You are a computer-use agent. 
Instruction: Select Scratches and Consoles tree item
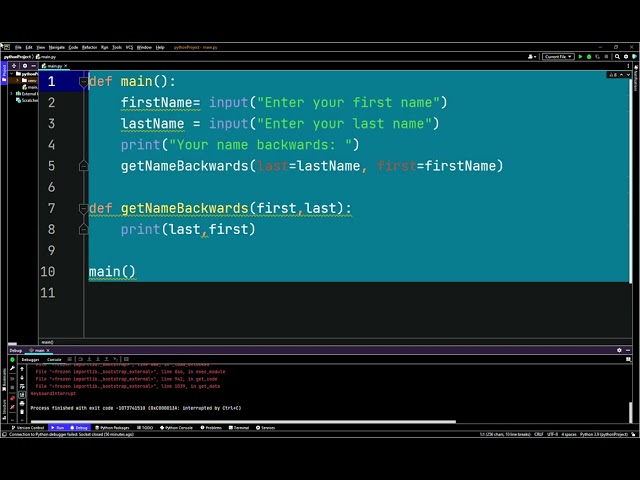[x=27, y=100]
